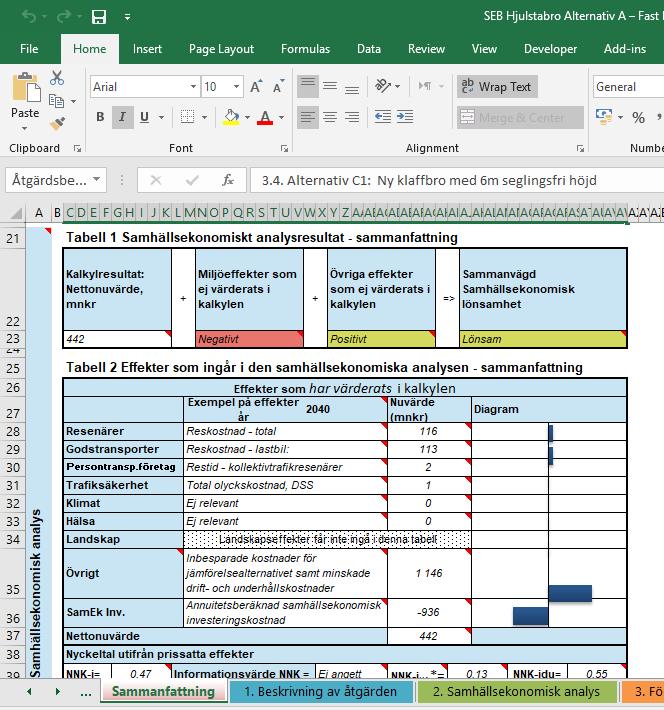The height and width of the screenshot is (710, 664).
Task: Open the Copy options arrow
Action: tap(73, 101)
